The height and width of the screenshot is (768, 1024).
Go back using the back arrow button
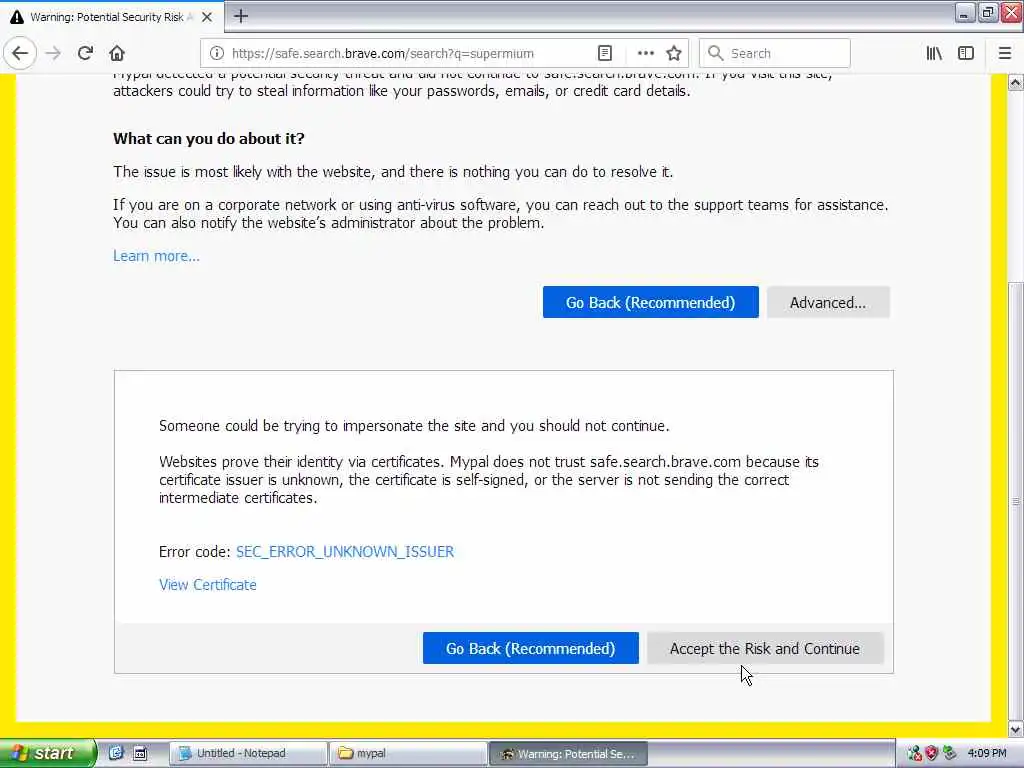[x=20, y=53]
